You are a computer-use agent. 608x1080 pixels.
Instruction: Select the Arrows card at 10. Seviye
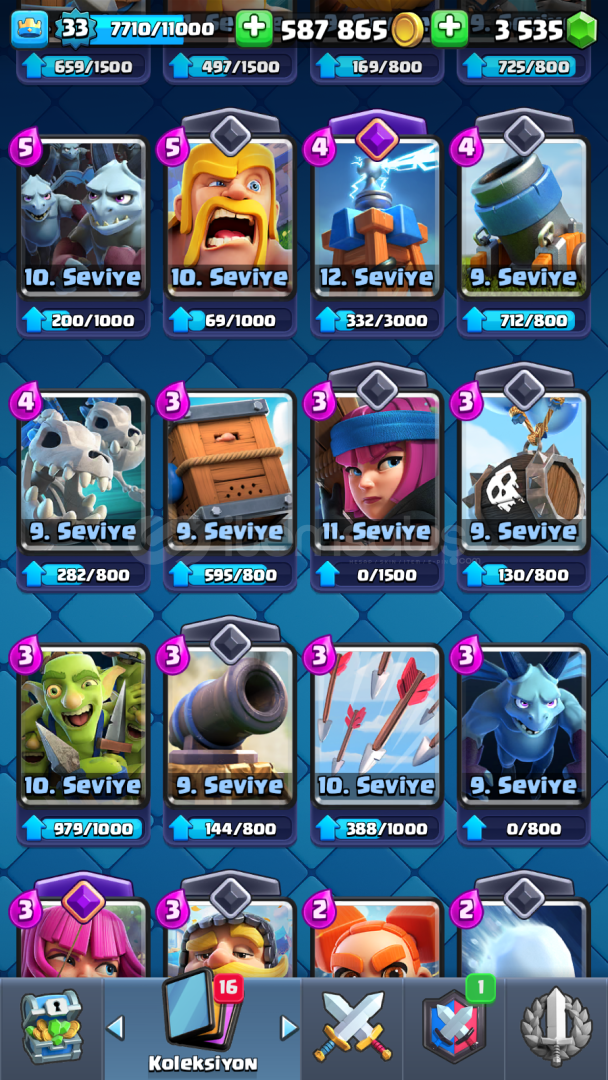click(x=377, y=725)
